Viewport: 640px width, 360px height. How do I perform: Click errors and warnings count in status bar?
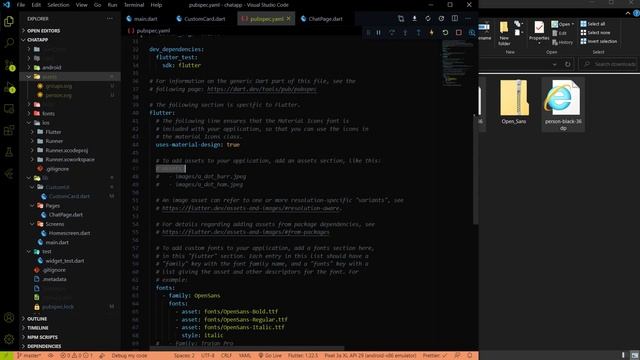click(76, 356)
